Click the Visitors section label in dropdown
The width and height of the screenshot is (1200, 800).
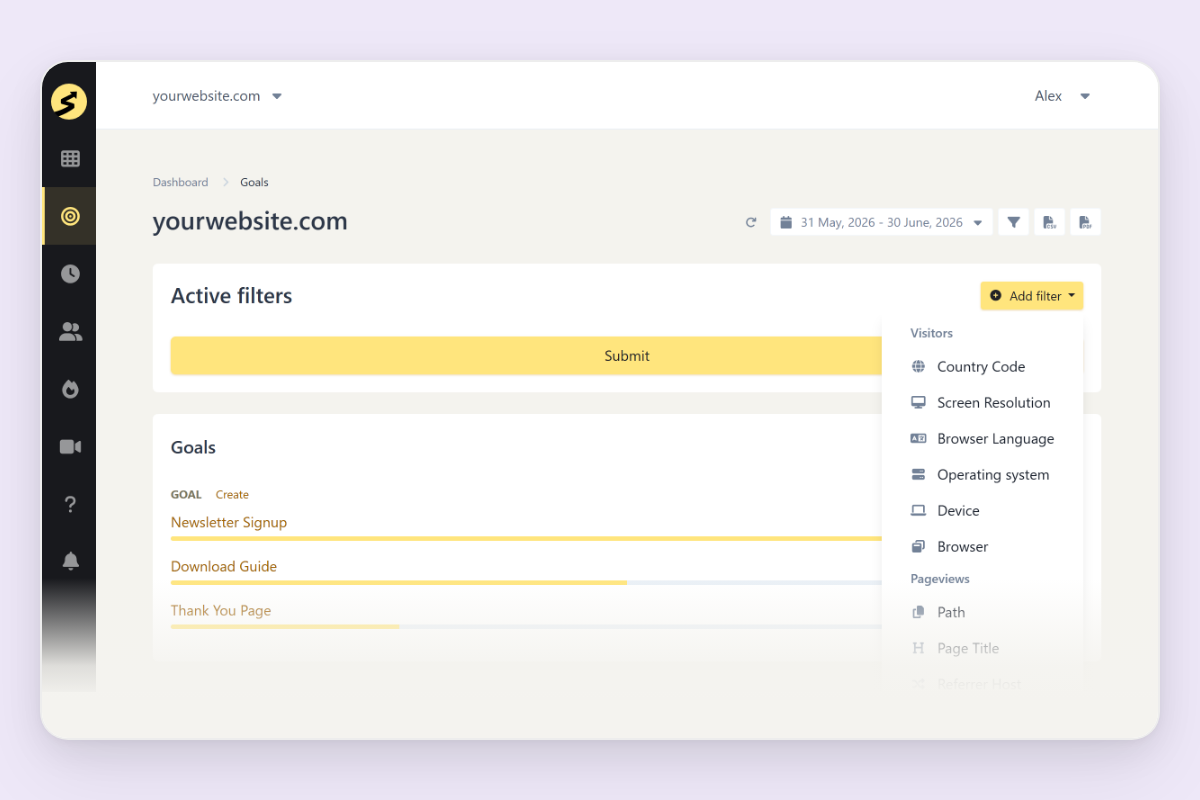(931, 333)
